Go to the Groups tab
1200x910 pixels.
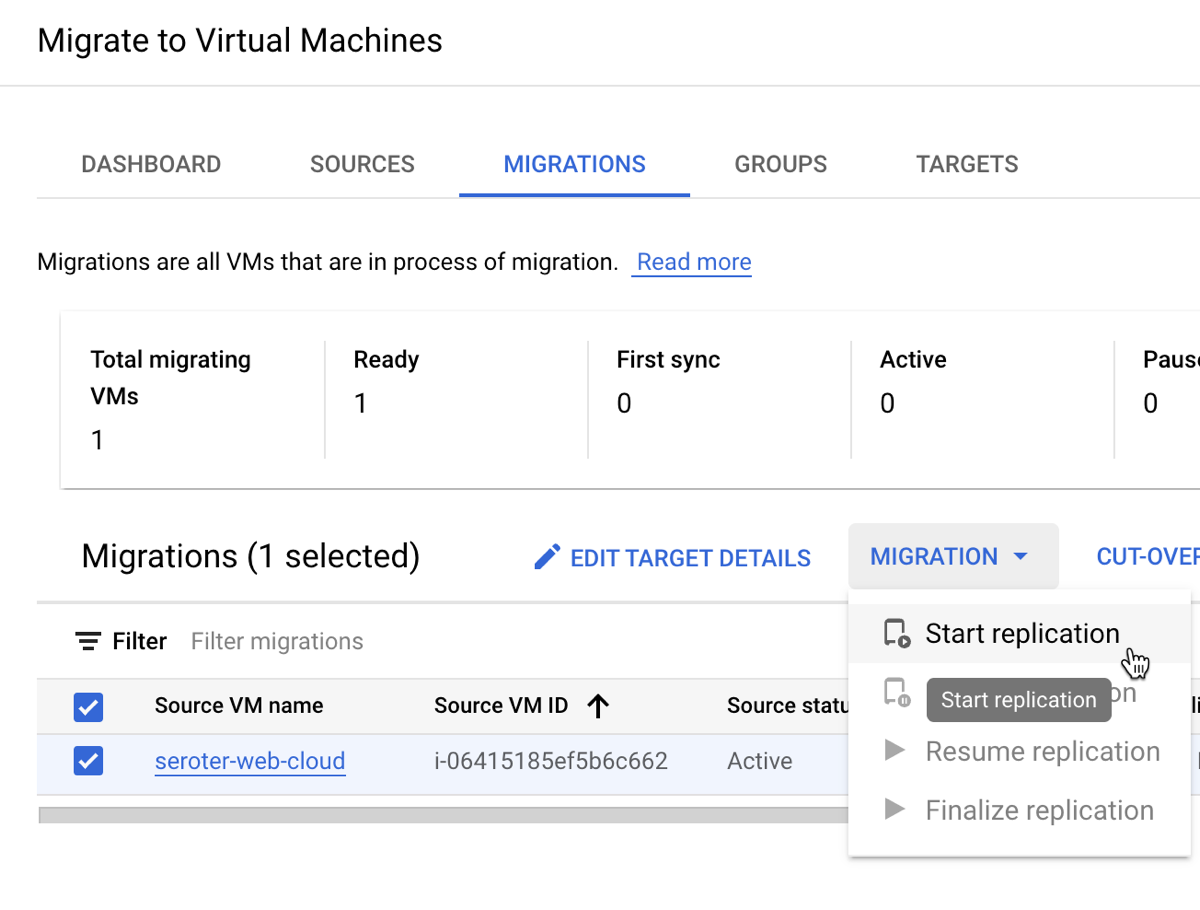tap(780, 165)
